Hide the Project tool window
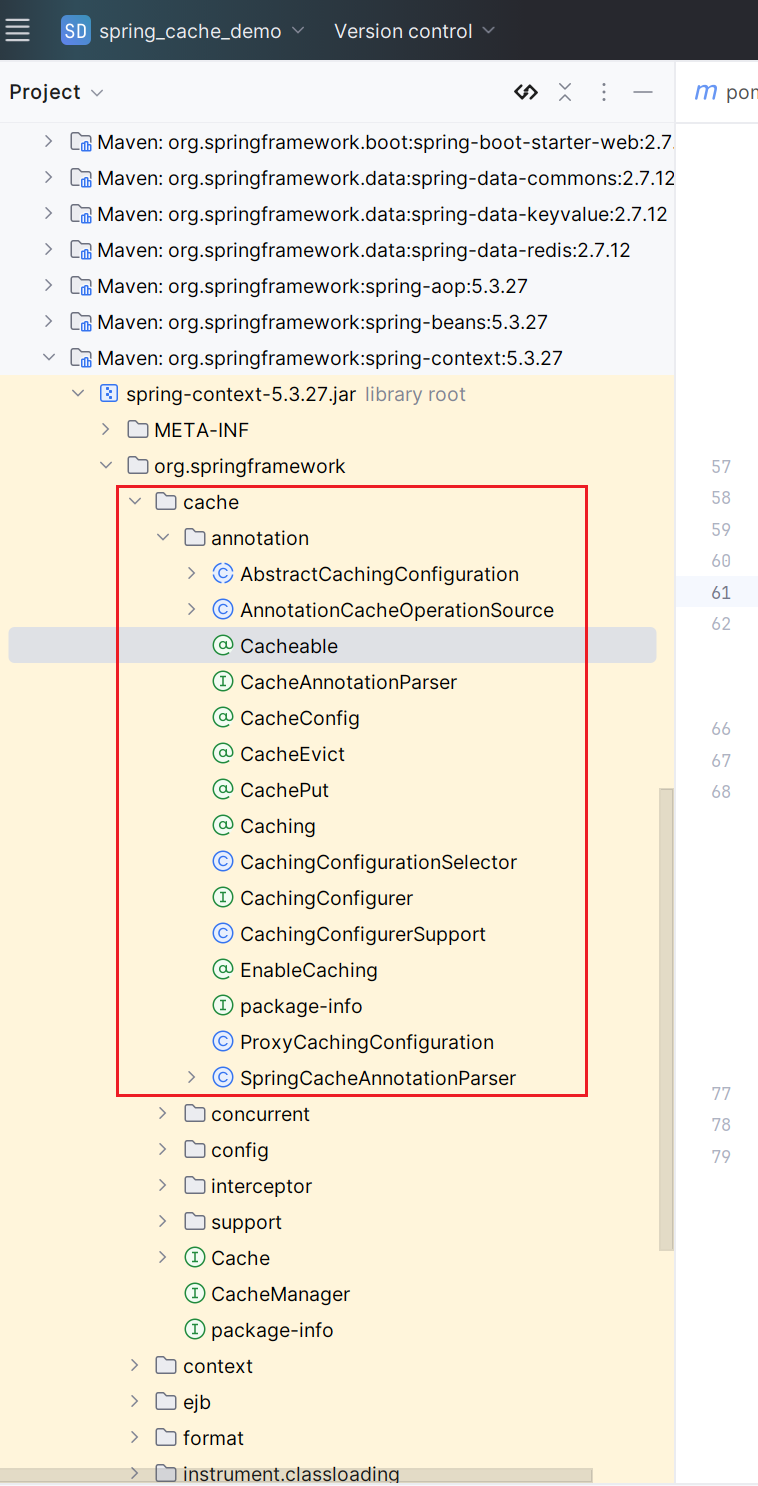 point(643,92)
